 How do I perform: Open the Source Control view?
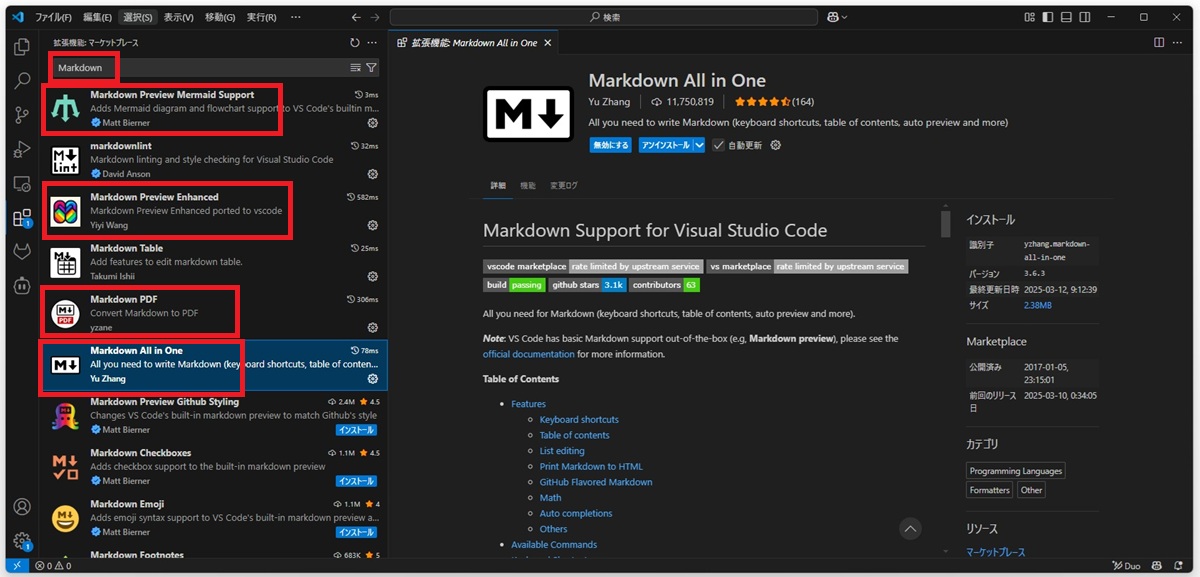point(21,116)
